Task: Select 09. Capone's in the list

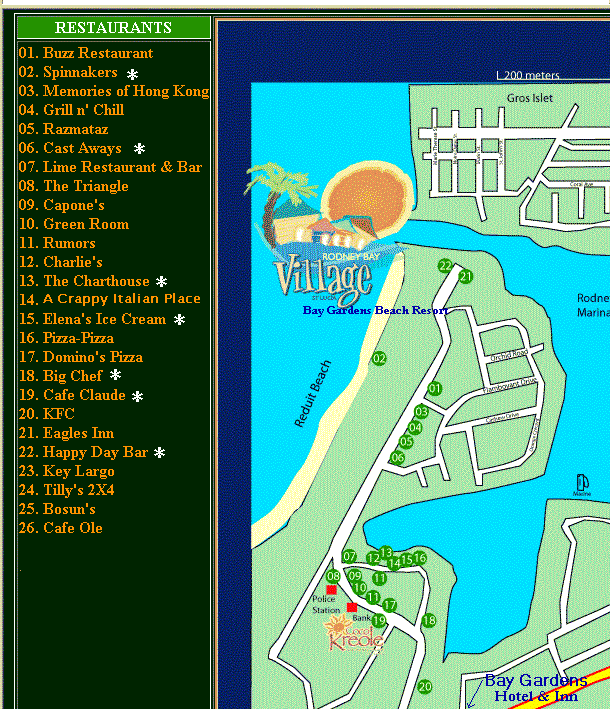Action: click(x=61, y=205)
